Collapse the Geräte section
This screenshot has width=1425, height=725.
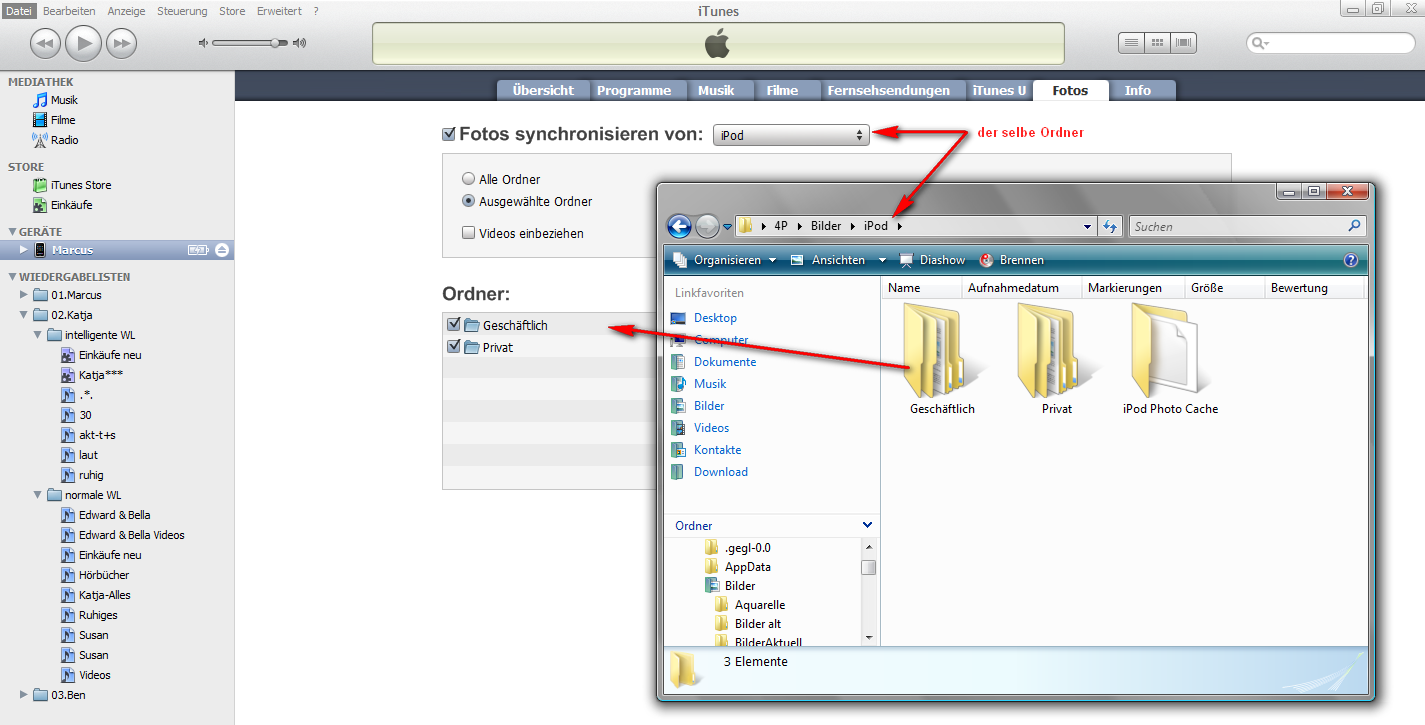tap(12, 231)
